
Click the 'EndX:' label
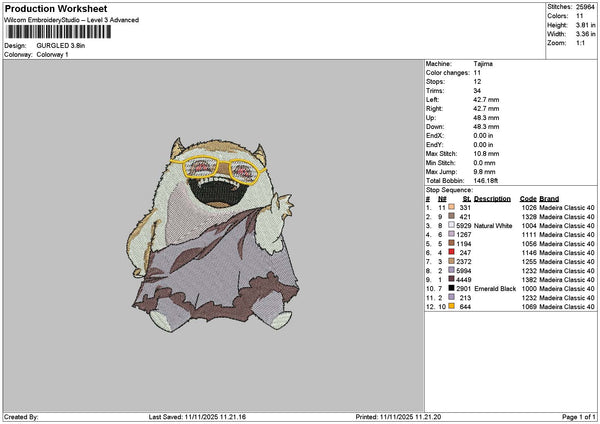coord(435,135)
